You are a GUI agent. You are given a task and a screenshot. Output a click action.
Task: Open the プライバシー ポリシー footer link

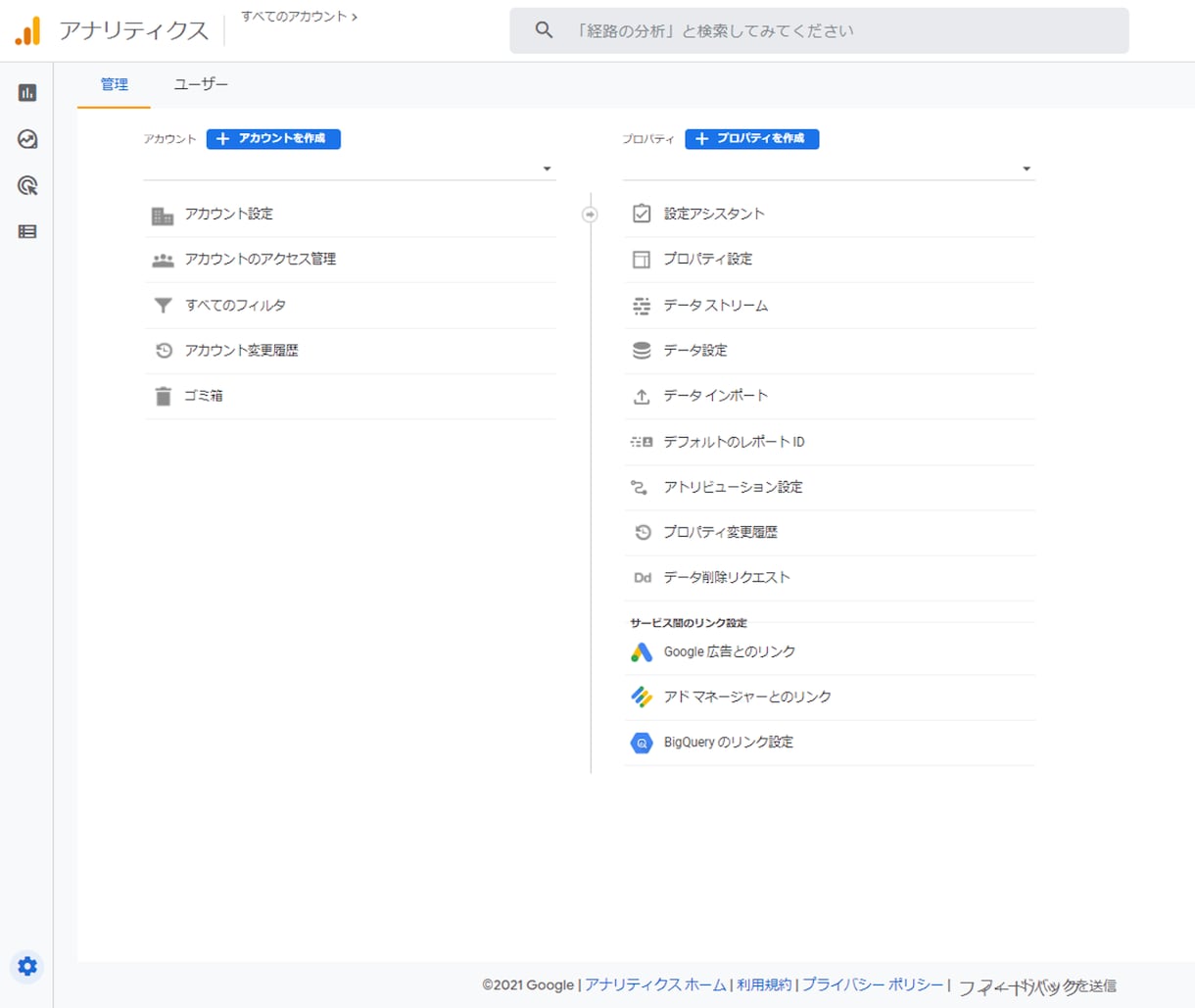click(x=873, y=985)
